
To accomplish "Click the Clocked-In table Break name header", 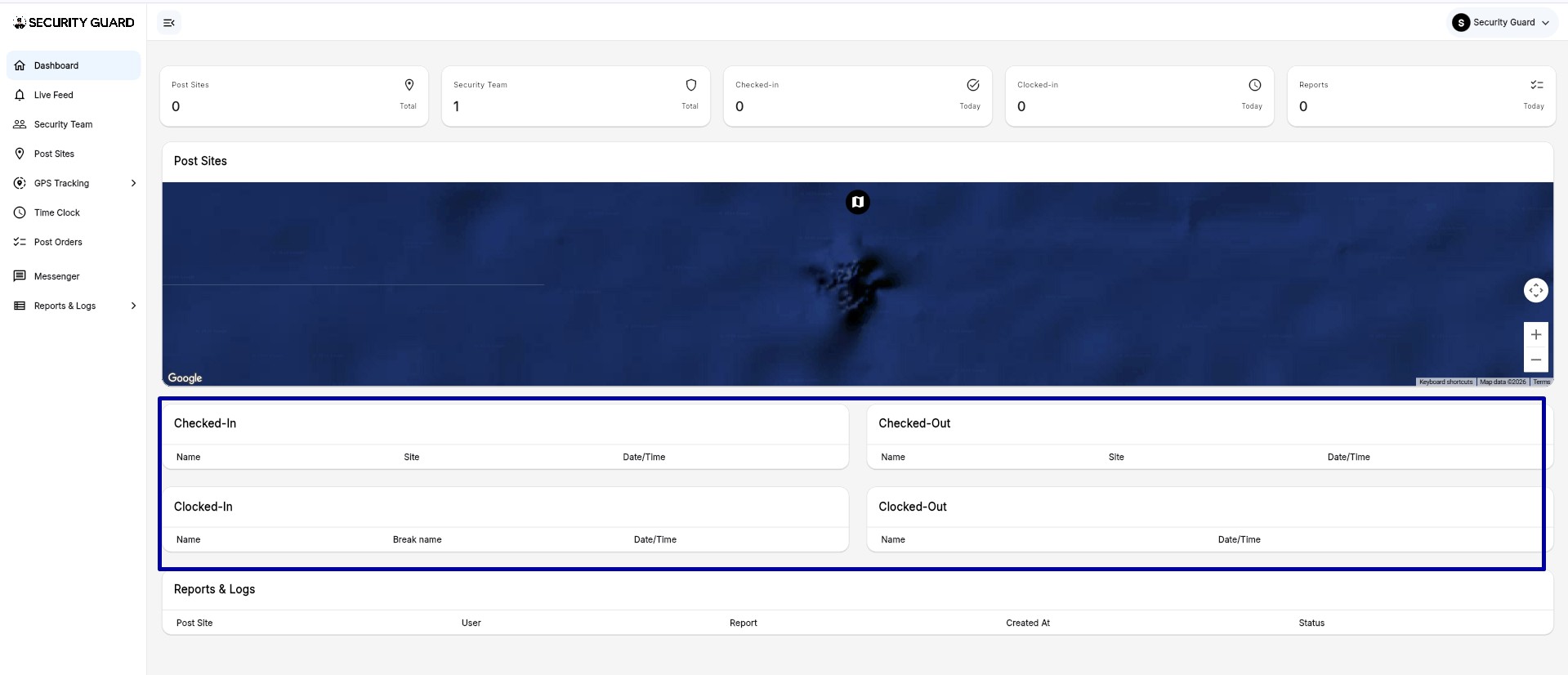I will [x=417, y=539].
